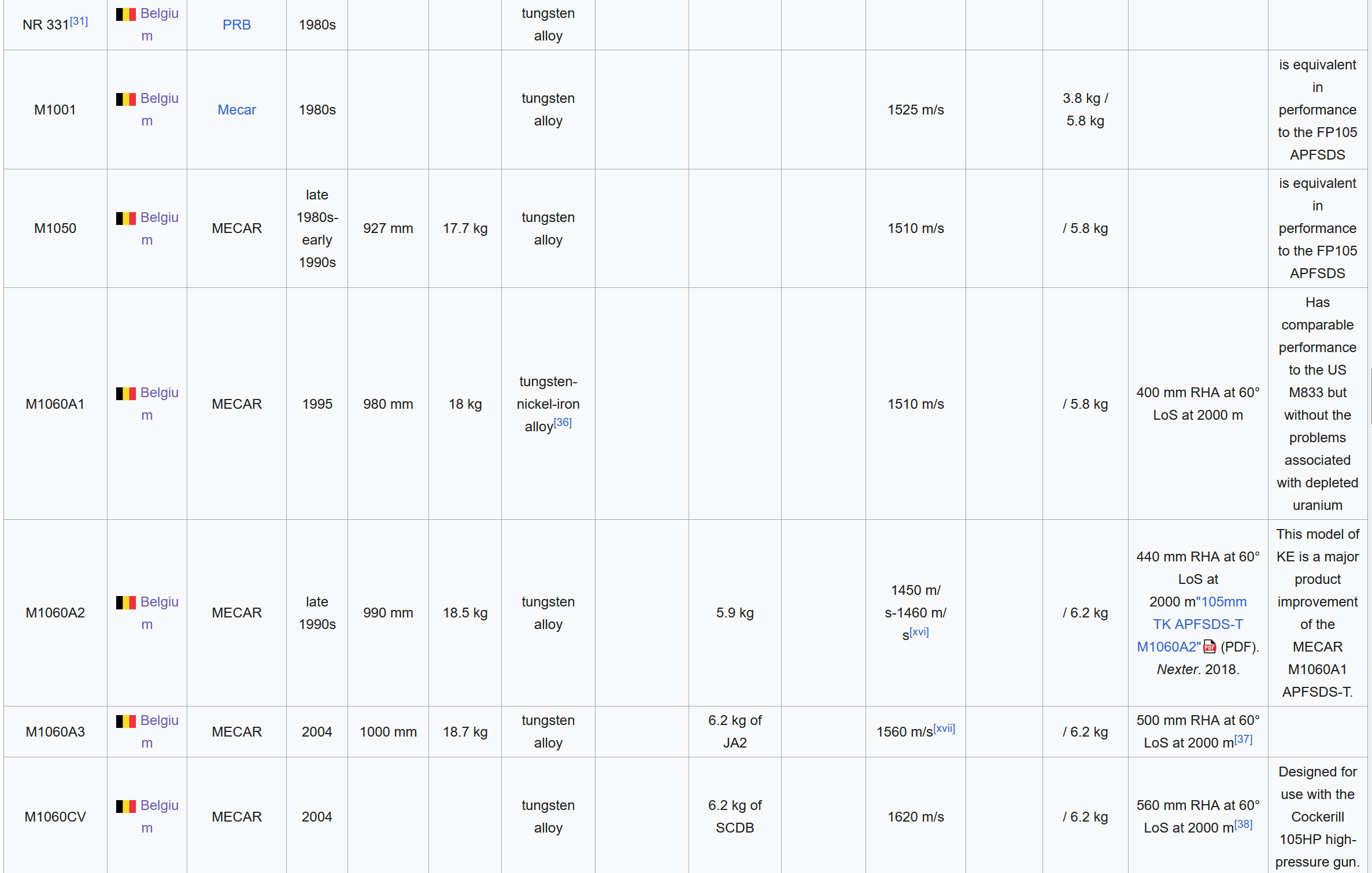Viewport: 1372px width, 873px height.
Task: Open the PRB manufacturer link
Action: [236, 25]
